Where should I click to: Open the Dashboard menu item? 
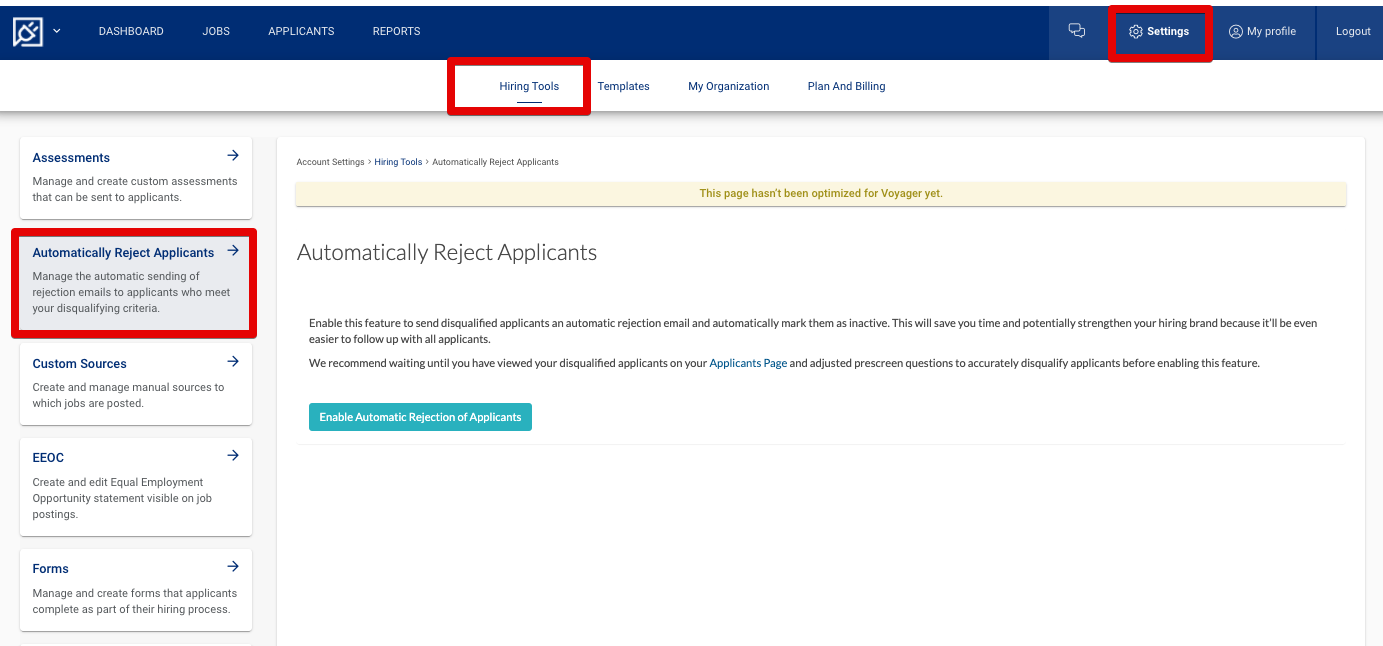pyautogui.click(x=131, y=31)
